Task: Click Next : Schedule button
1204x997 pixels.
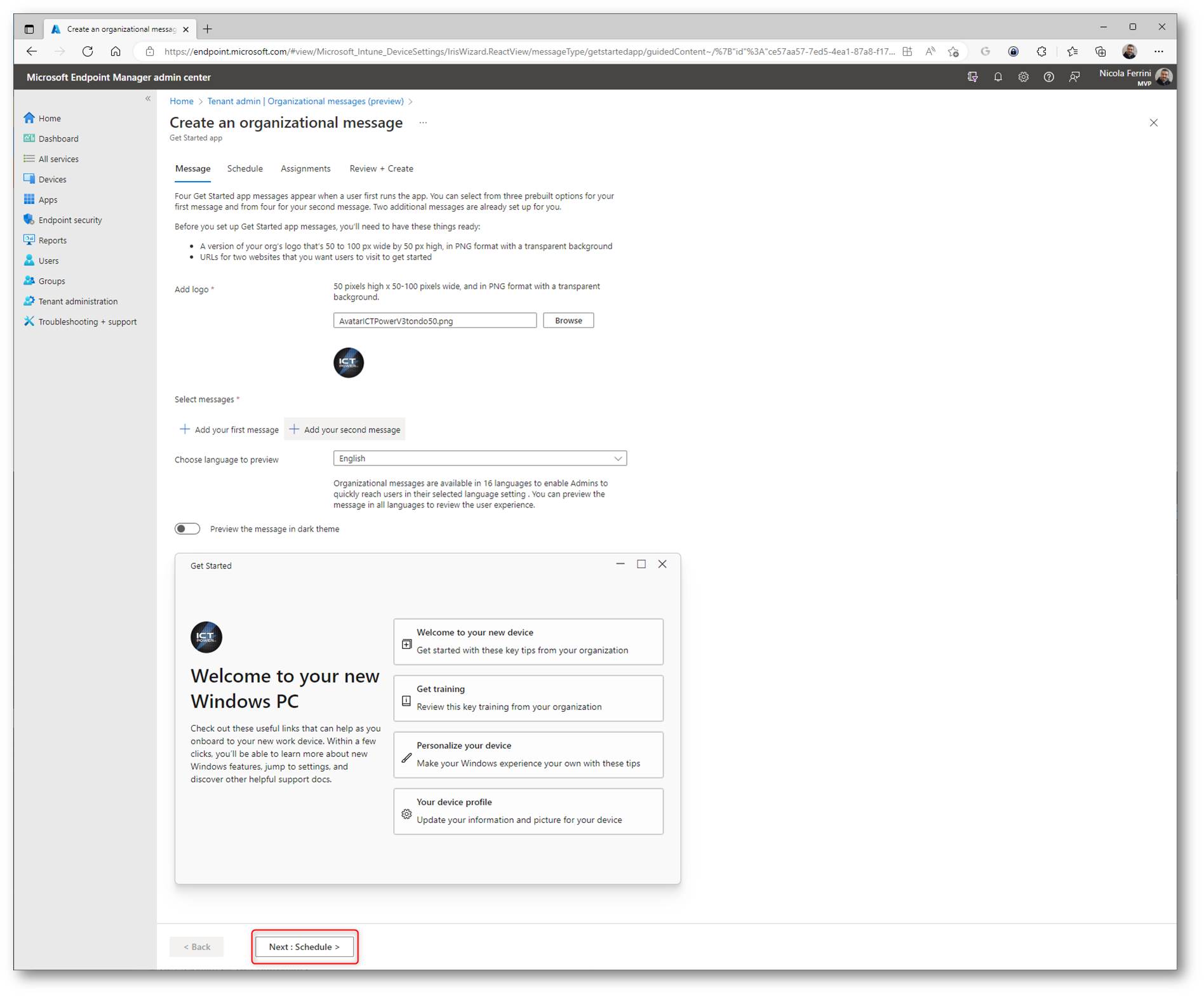Action: point(304,946)
